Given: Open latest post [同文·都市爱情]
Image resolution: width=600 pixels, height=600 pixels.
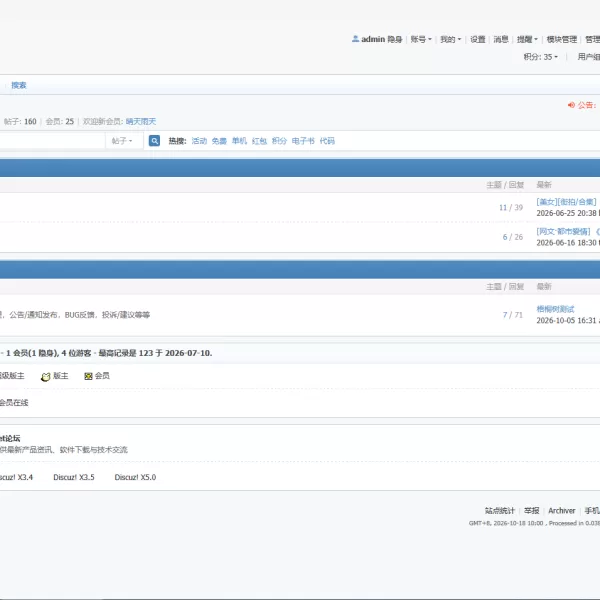Looking at the screenshot, I should (563, 232).
